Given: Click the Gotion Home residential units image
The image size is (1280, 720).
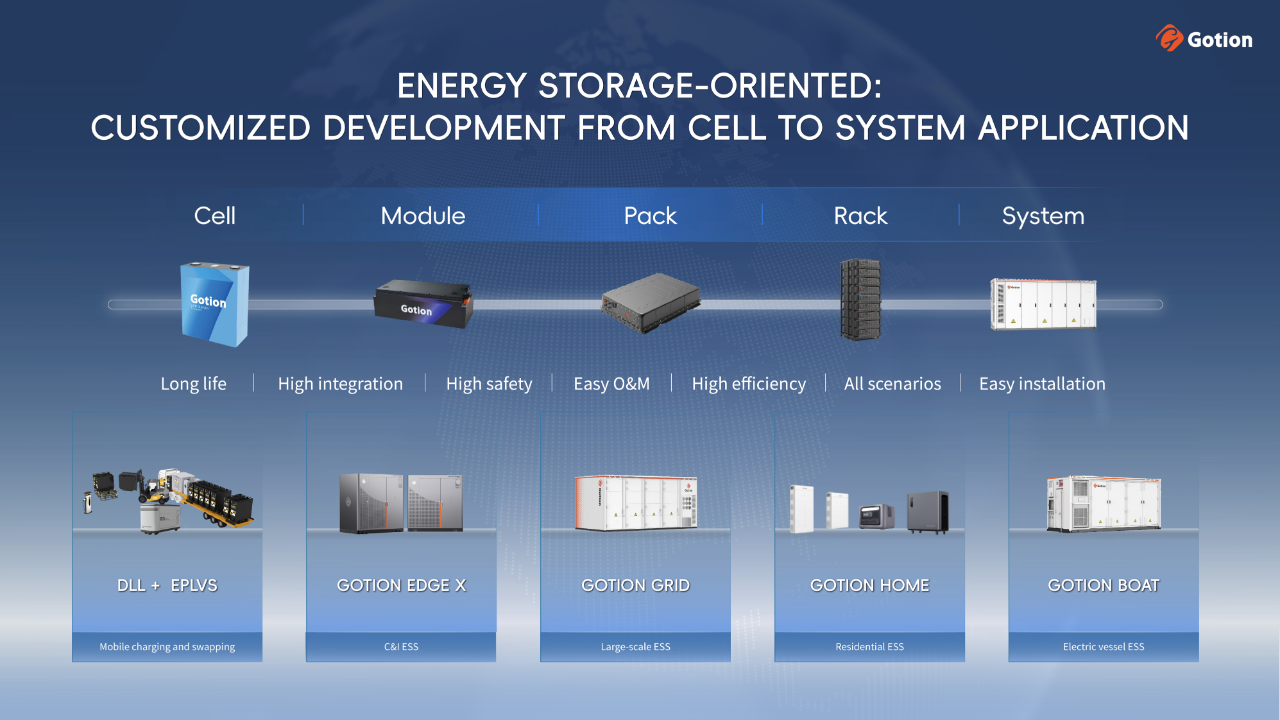Looking at the screenshot, I should pyautogui.click(x=870, y=509).
